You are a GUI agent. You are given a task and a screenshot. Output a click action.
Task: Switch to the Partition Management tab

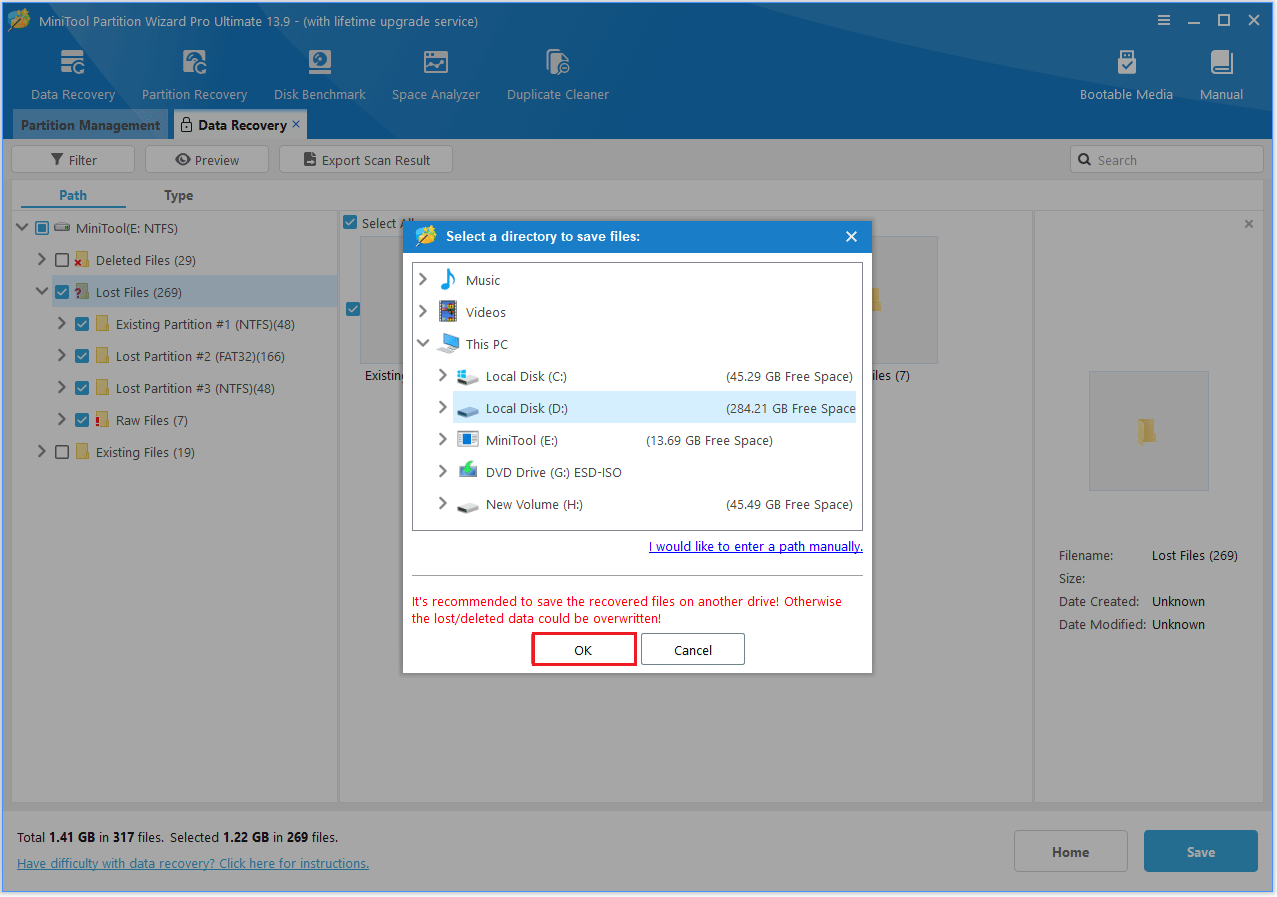coord(90,125)
